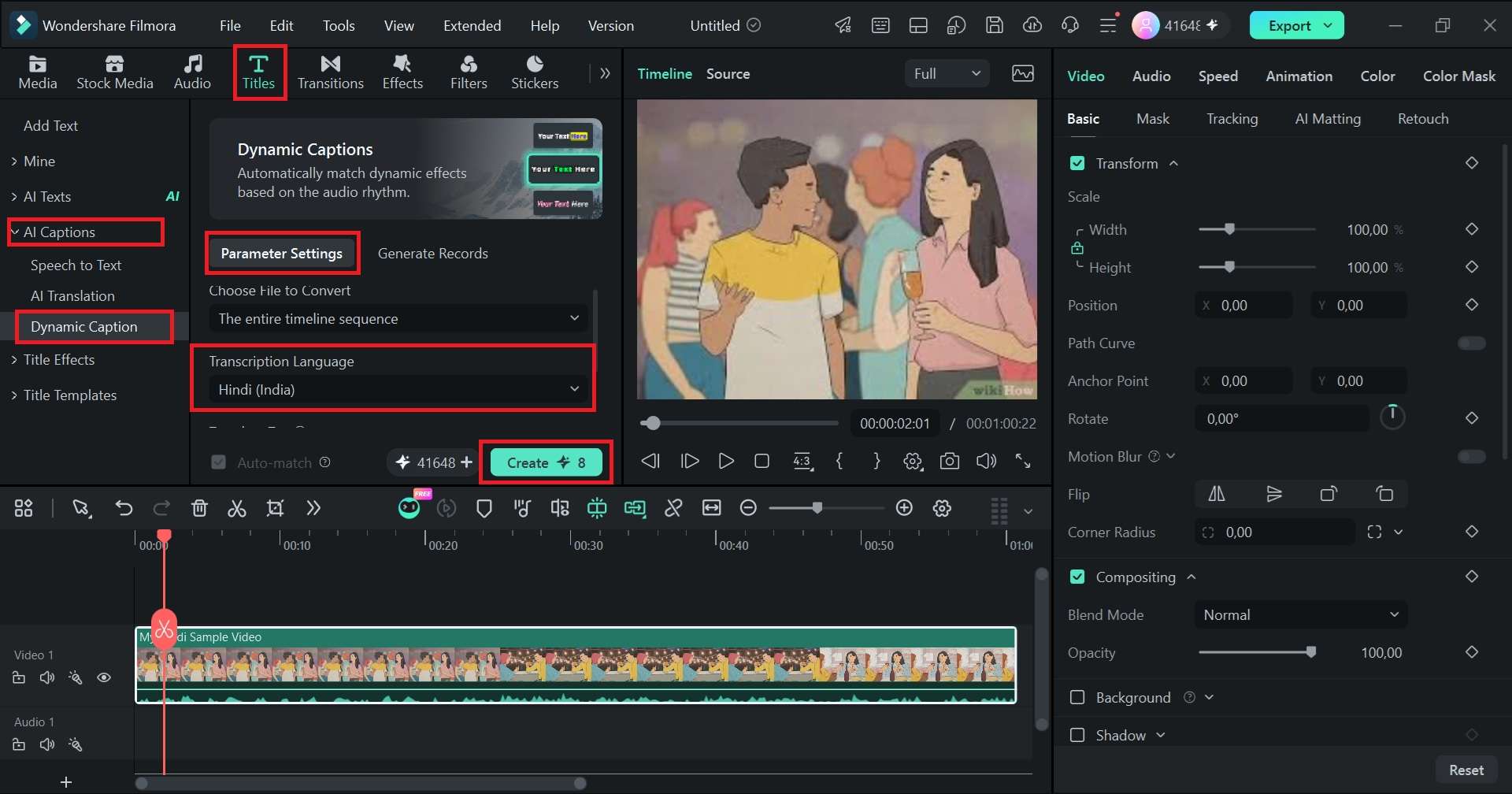
Task: Select Speech to Text option
Action: [x=76, y=265]
